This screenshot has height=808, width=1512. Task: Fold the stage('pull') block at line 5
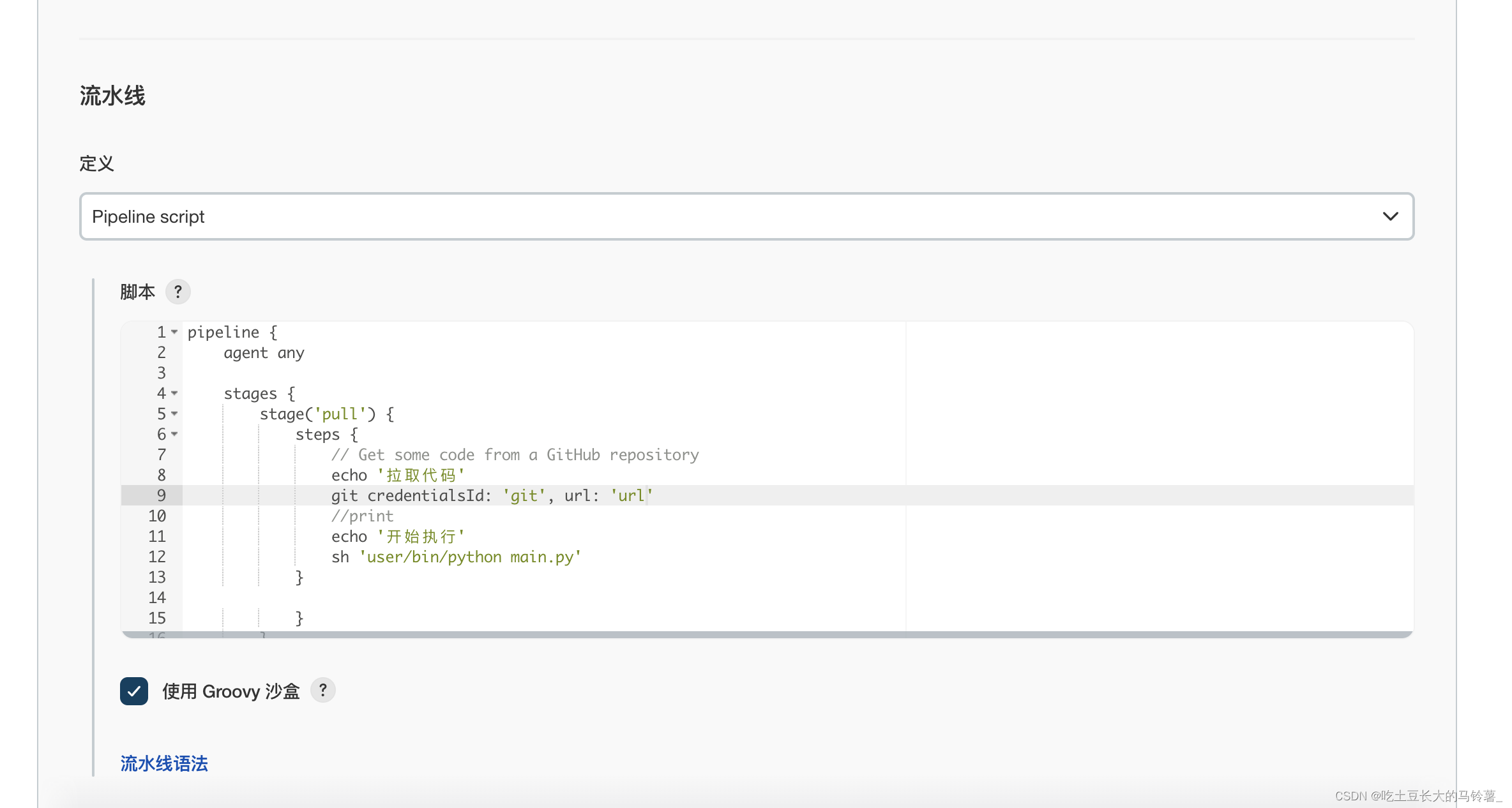tap(174, 414)
